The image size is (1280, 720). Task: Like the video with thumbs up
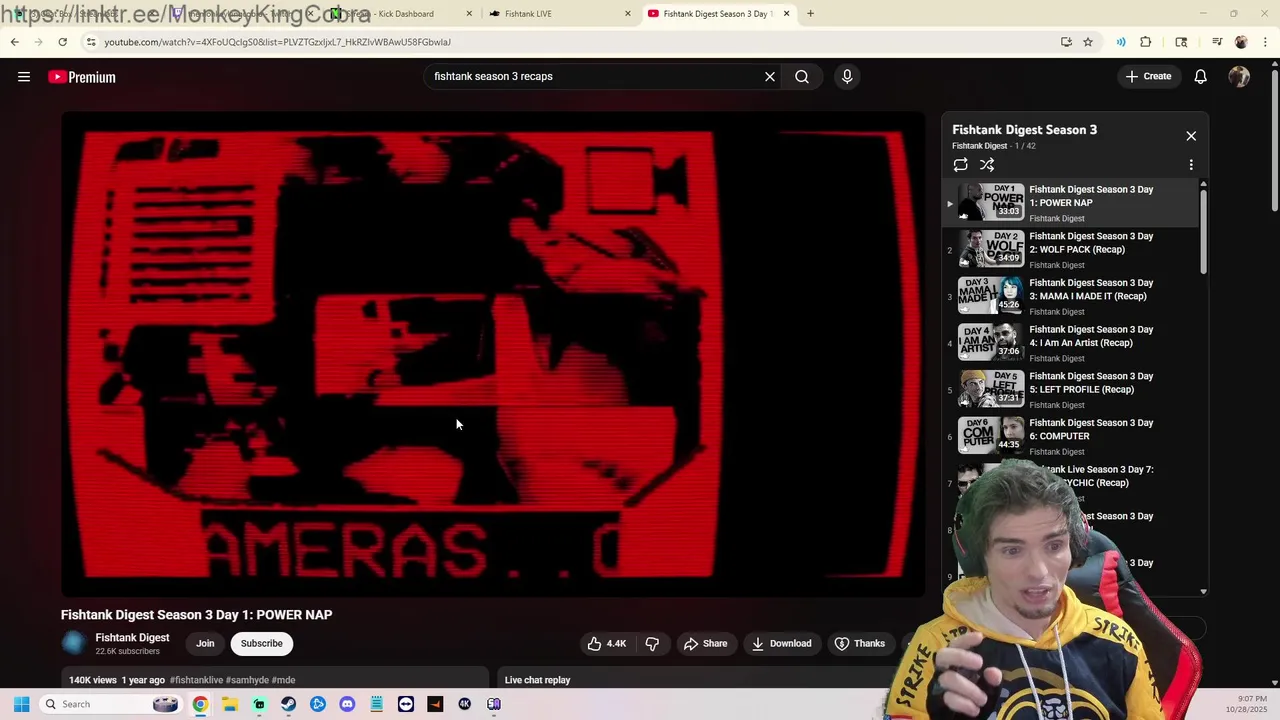coord(606,643)
